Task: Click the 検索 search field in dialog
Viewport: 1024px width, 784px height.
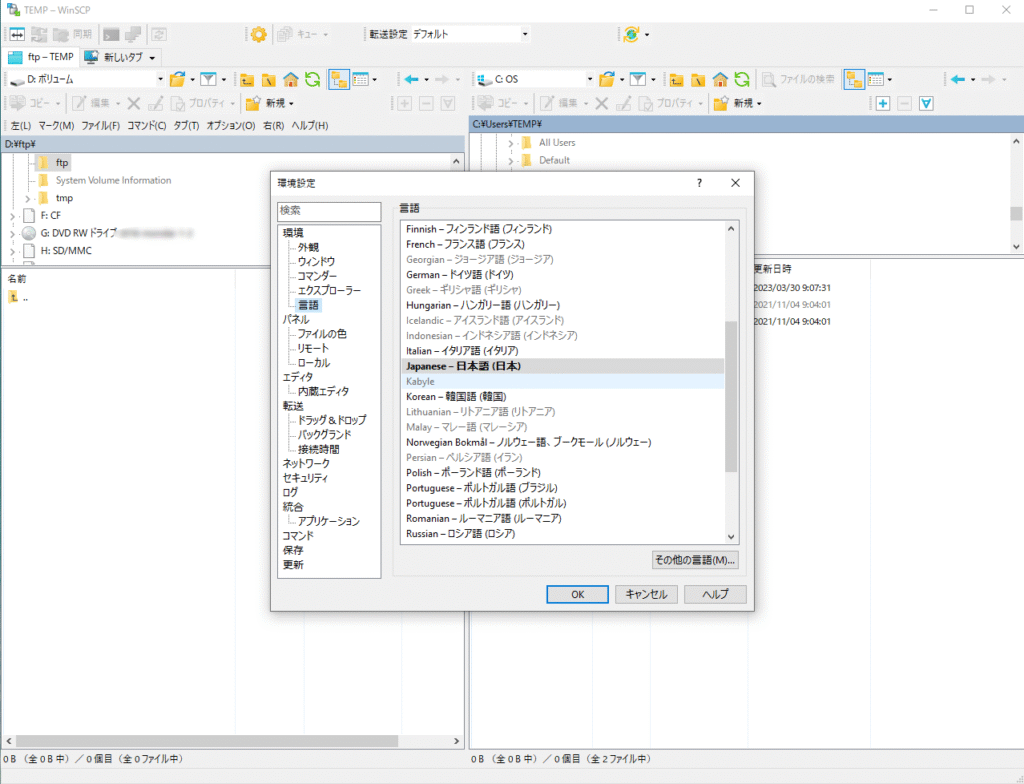Action: pyautogui.click(x=329, y=211)
